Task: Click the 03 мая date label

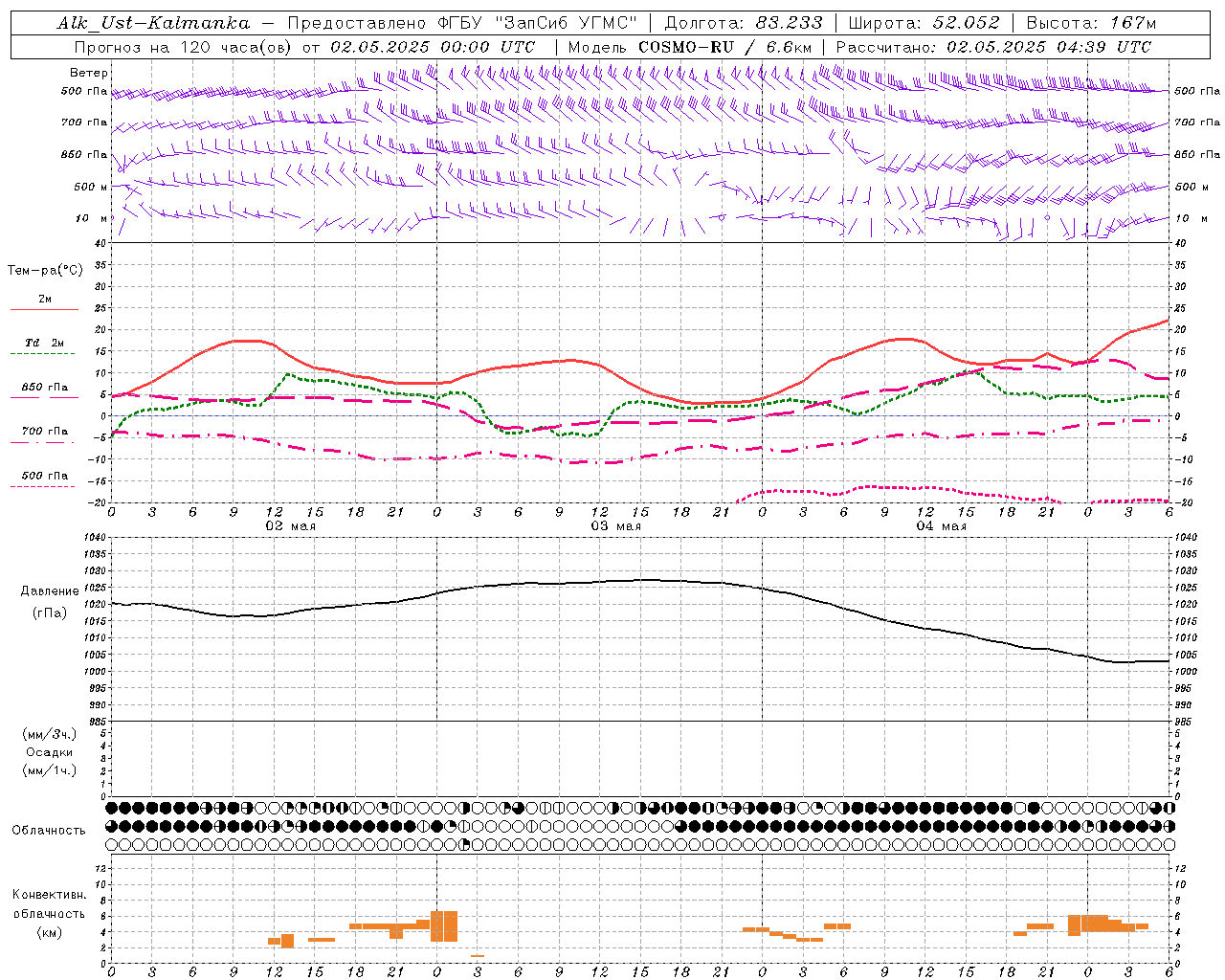Action: tap(615, 526)
